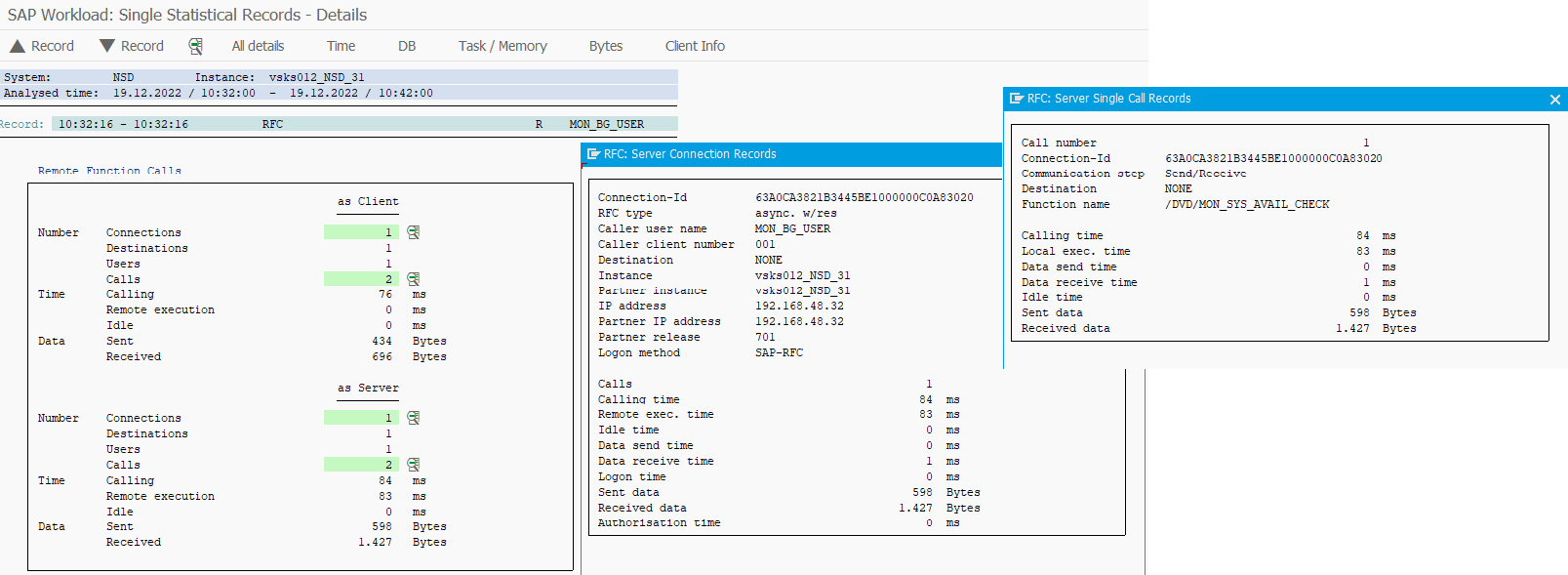Click instance name vsks012_NSD_31 in header

pyautogui.click(x=316, y=77)
